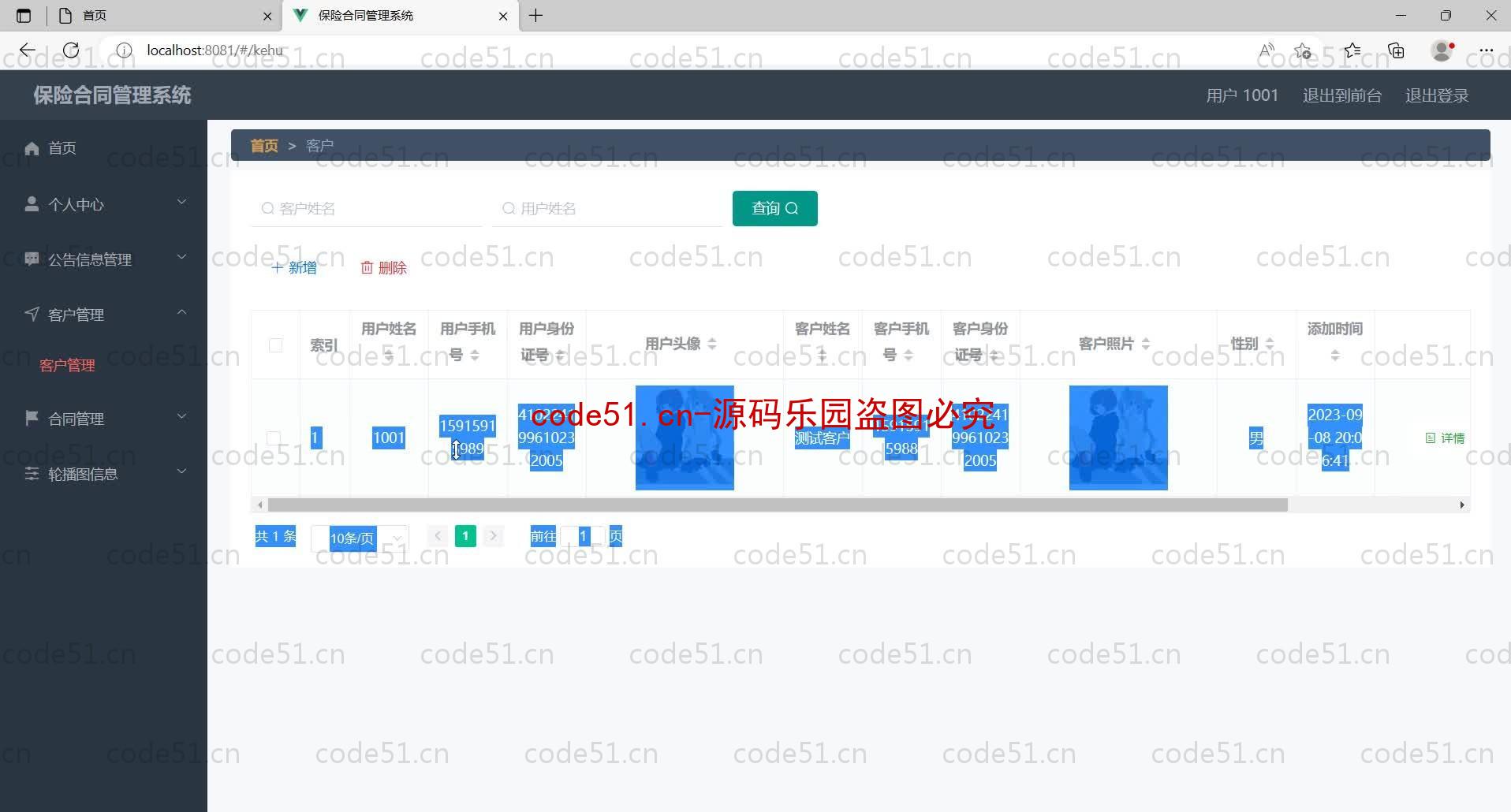Collapse the 客户管理 menu chevron
Screen dimensions: 1511x812
(x=182, y=312)
